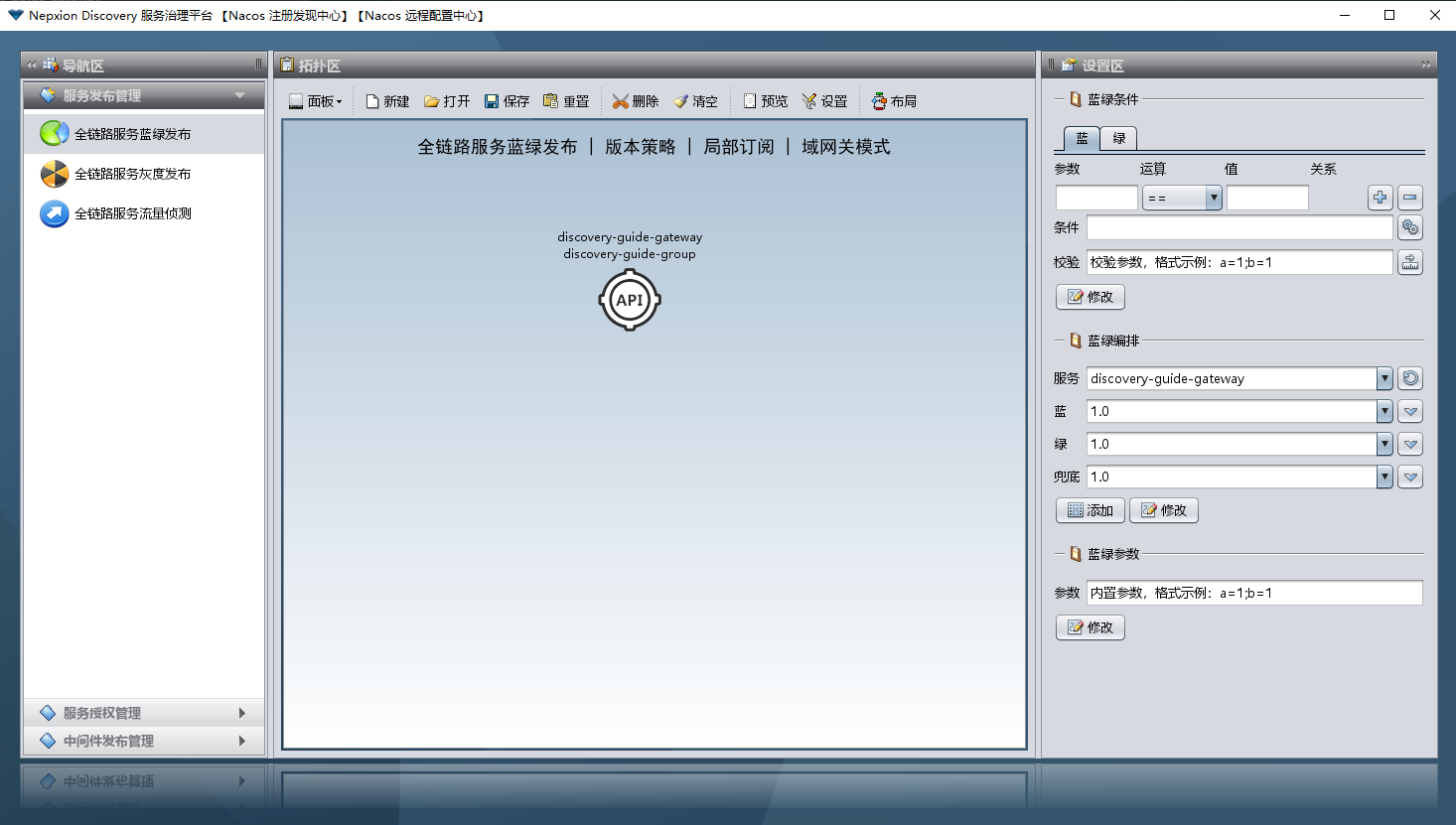Select 全链路服务蓝绿发布 in navigation

144,134
